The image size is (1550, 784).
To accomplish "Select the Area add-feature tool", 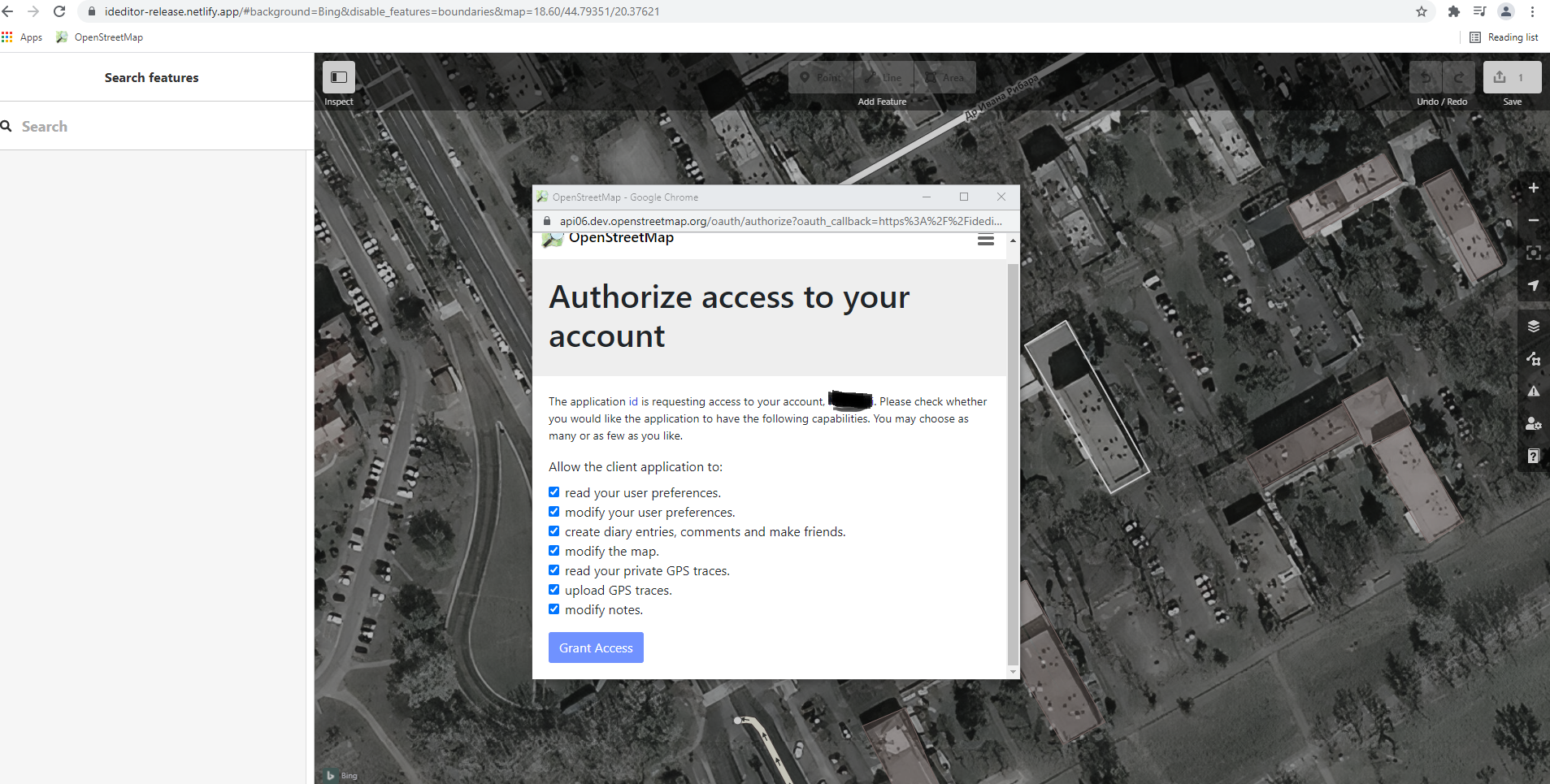I will point(945,77).
